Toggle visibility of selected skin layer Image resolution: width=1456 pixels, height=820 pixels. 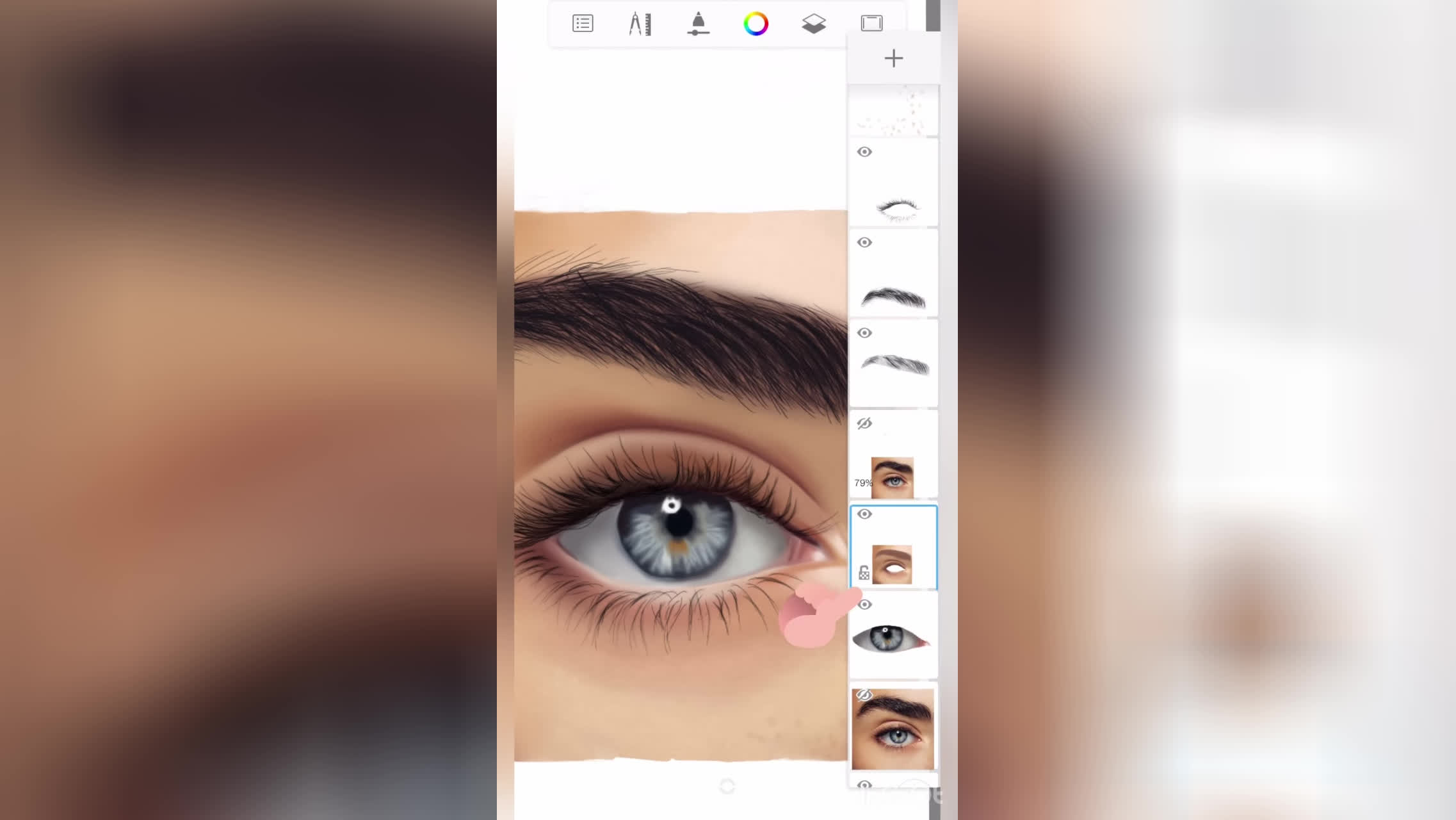point(864,514)
